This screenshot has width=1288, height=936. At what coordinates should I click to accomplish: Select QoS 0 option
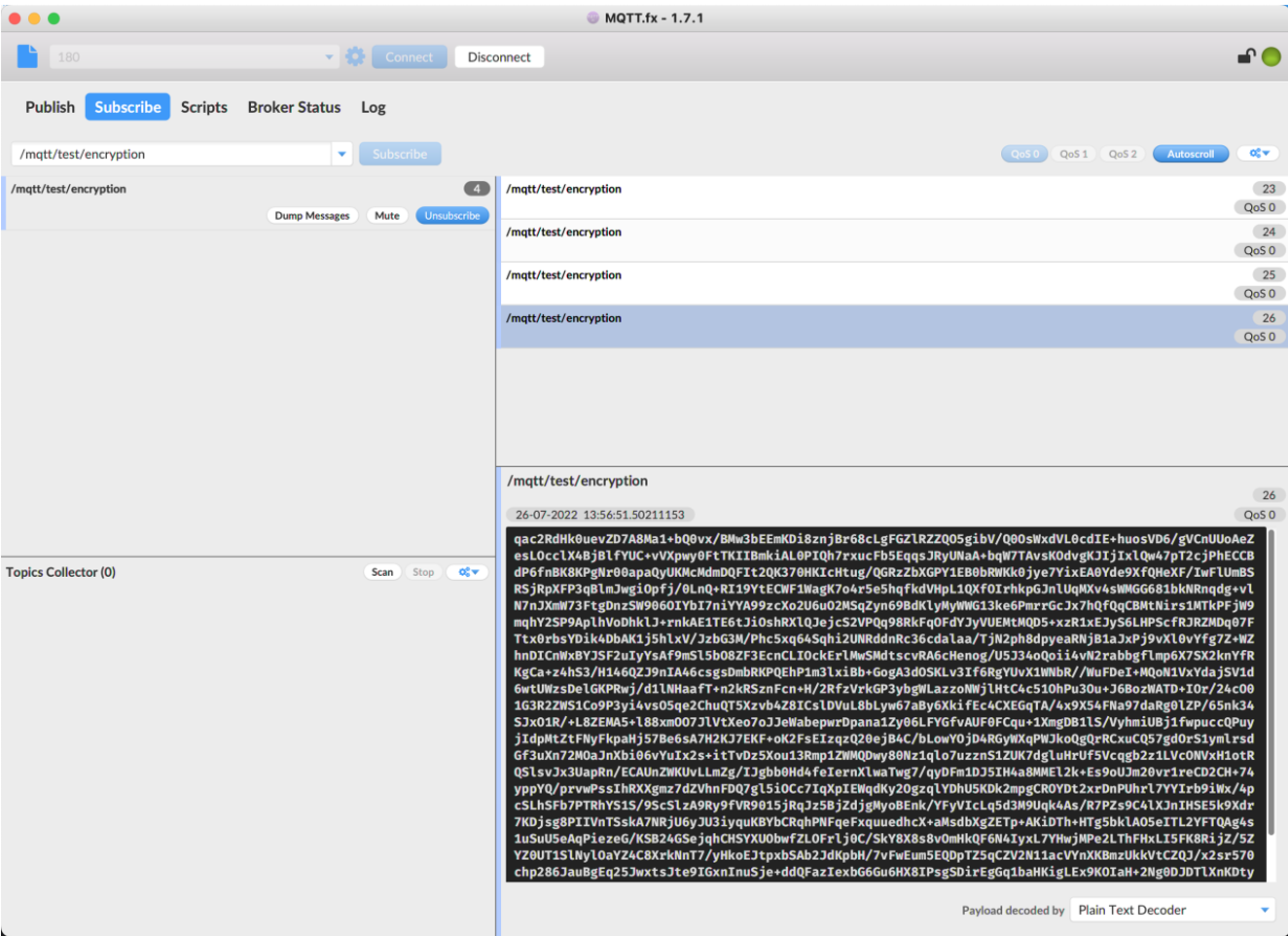point(1024,154)
